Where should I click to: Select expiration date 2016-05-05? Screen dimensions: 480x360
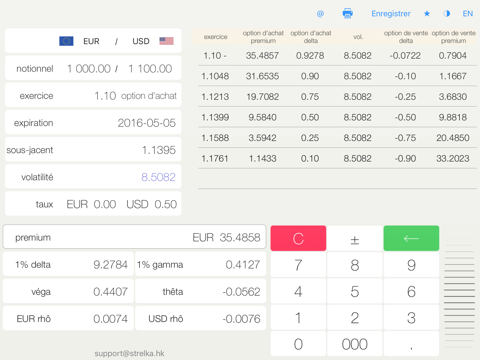pyautogui.click(x=146, y=123)
